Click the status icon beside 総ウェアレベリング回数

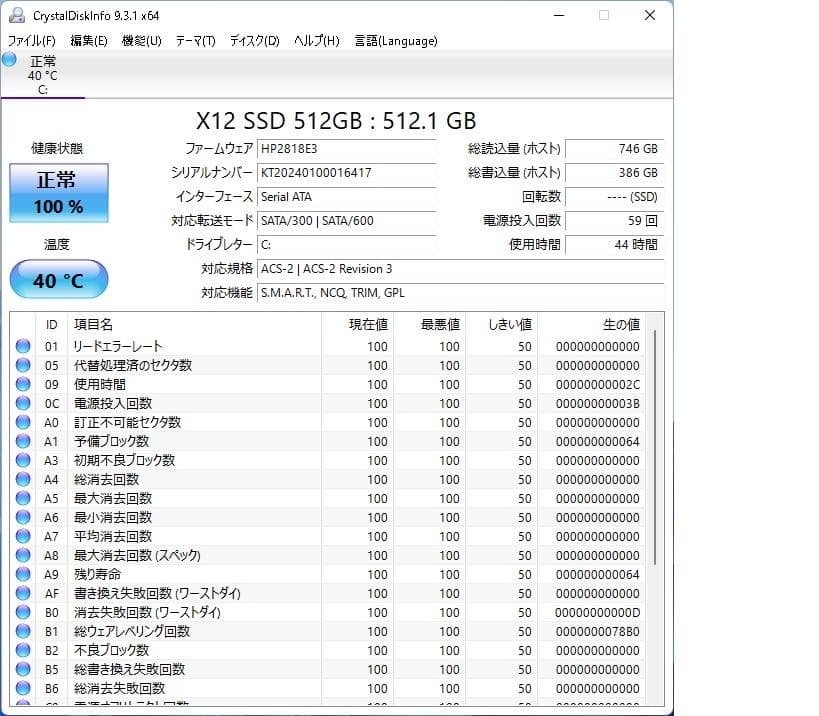[23, 632]
